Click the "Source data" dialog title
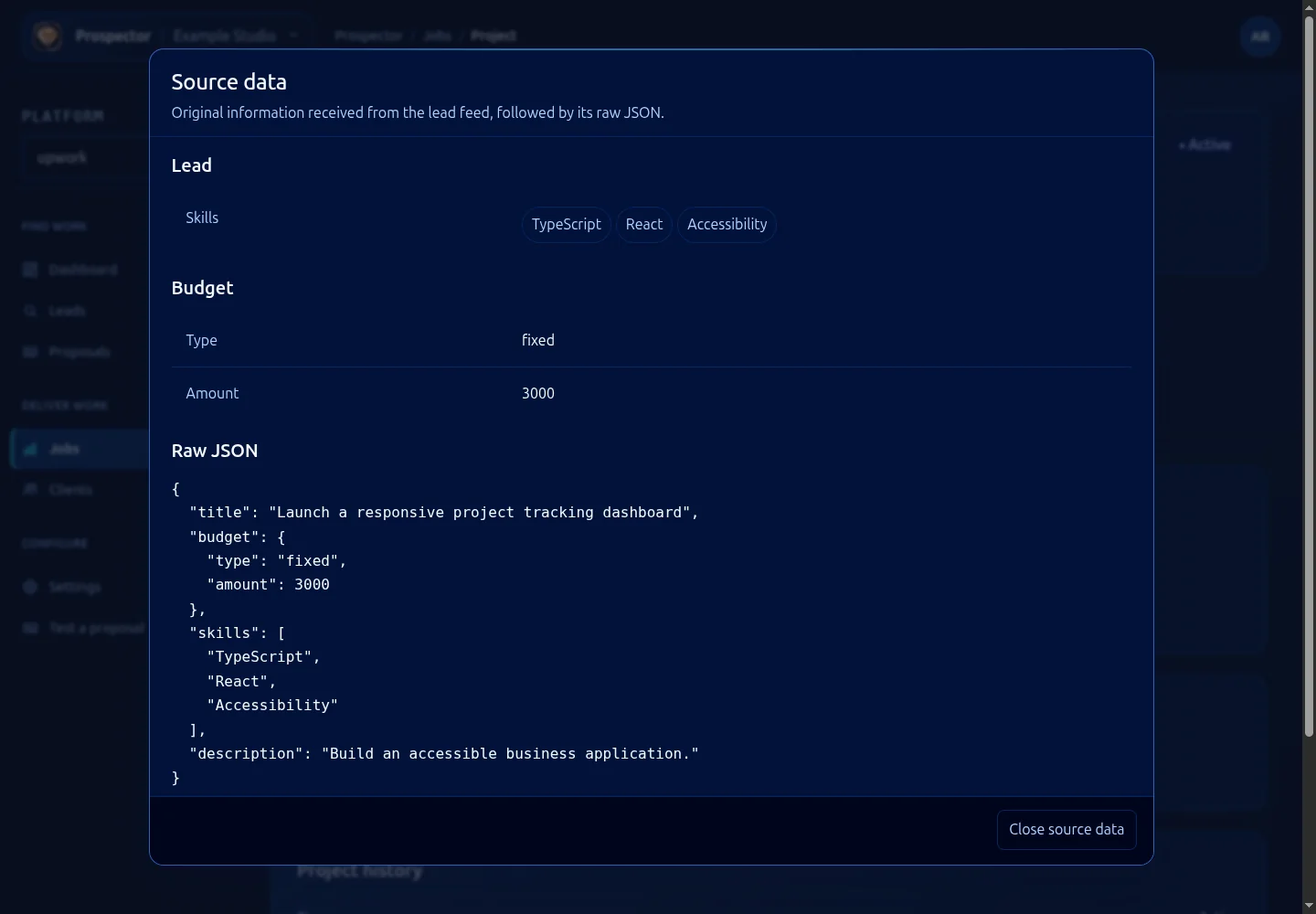 coord(229,82)
